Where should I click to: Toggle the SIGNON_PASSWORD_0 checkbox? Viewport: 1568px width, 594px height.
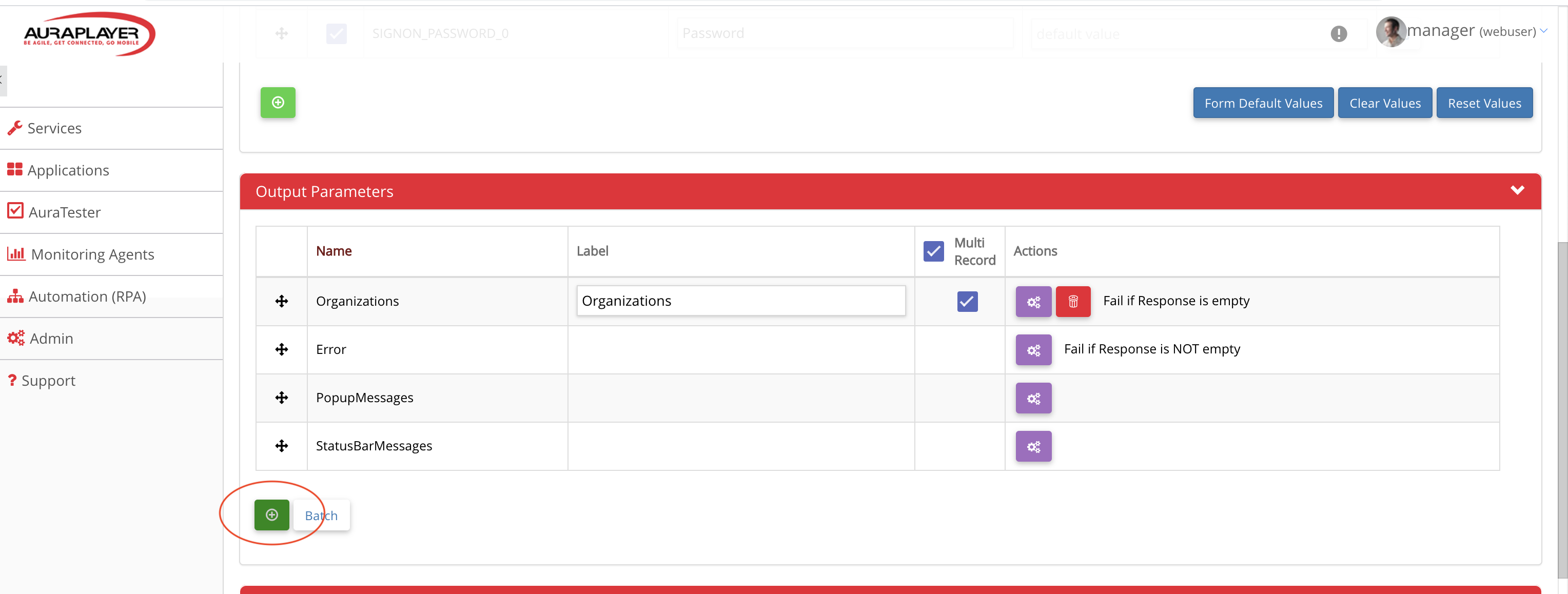tap(336, 33)
